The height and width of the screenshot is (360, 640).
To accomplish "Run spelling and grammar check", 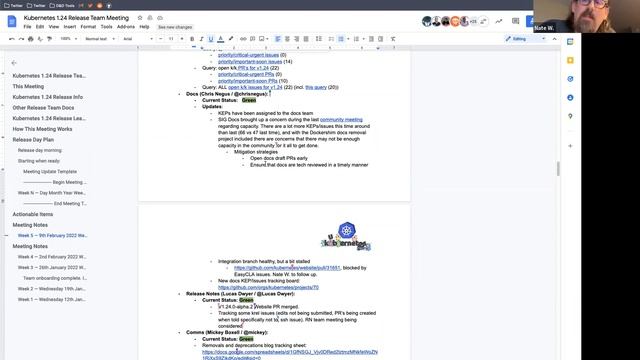I will (x=40, y=39).
